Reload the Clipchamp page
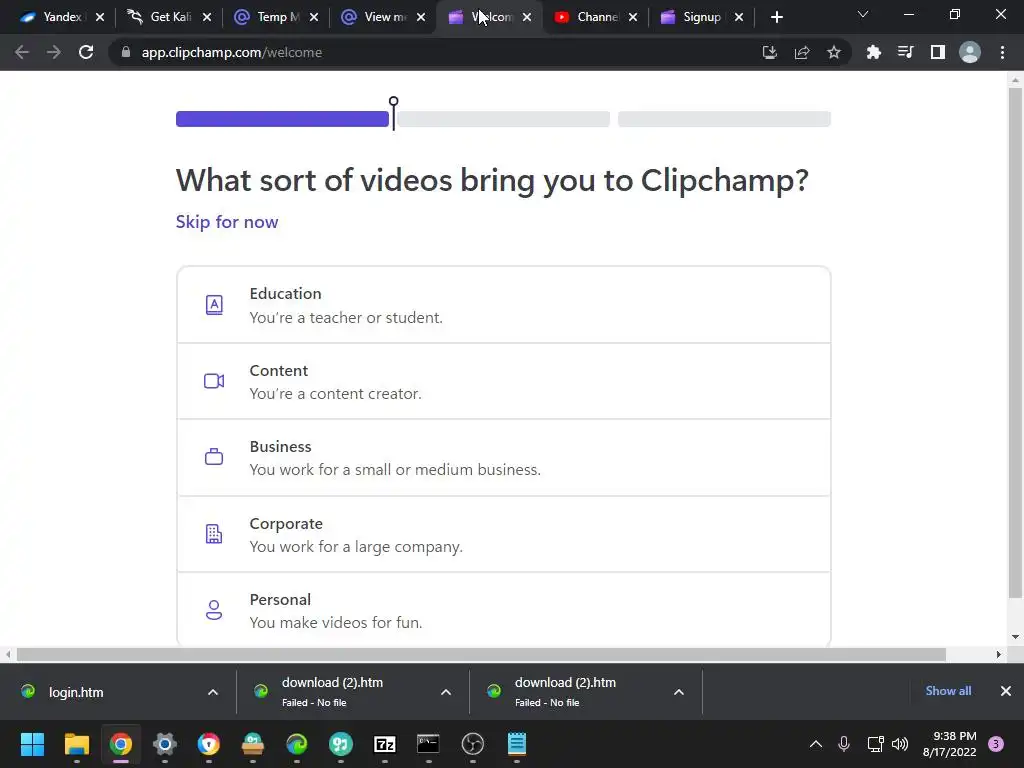This screenshot has height=768, width=1024. click(x=86, y=52)
